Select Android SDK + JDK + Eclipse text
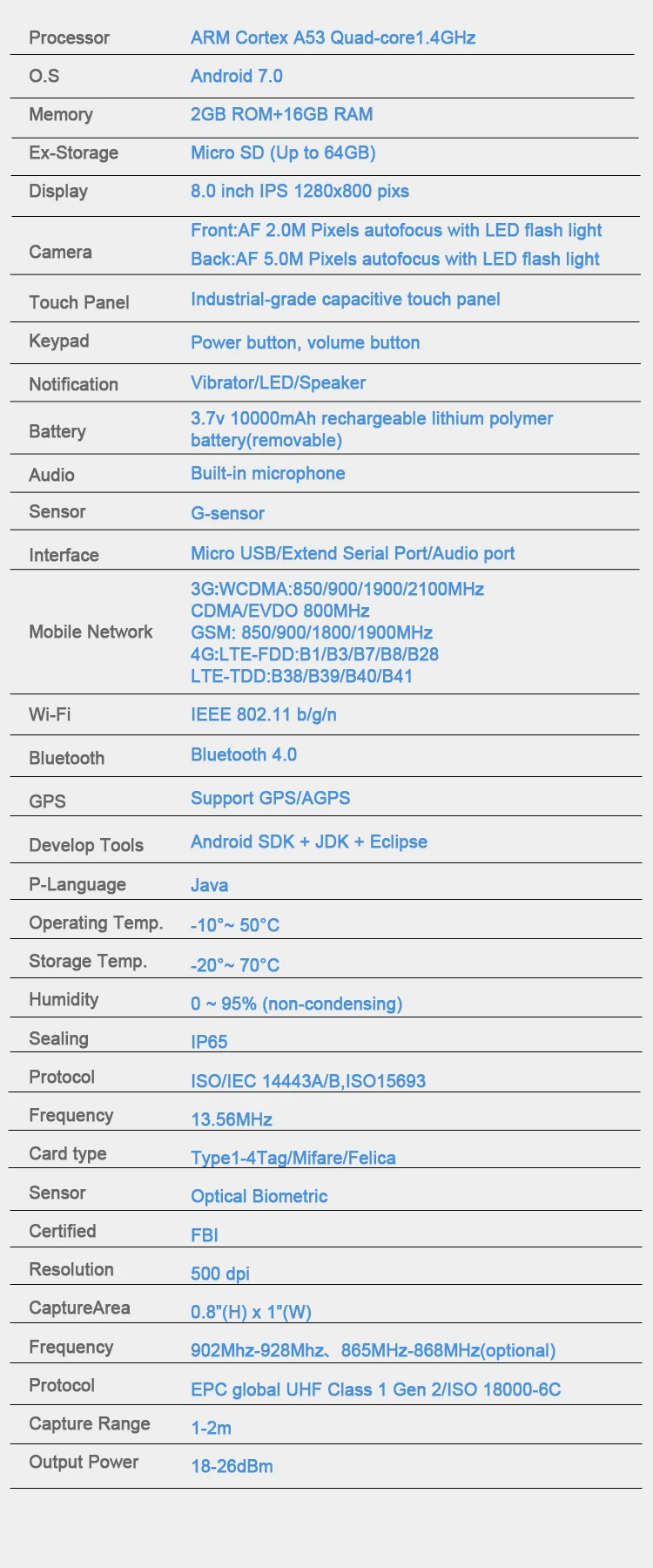653x1568 pixels. click(x=308, y=841)
